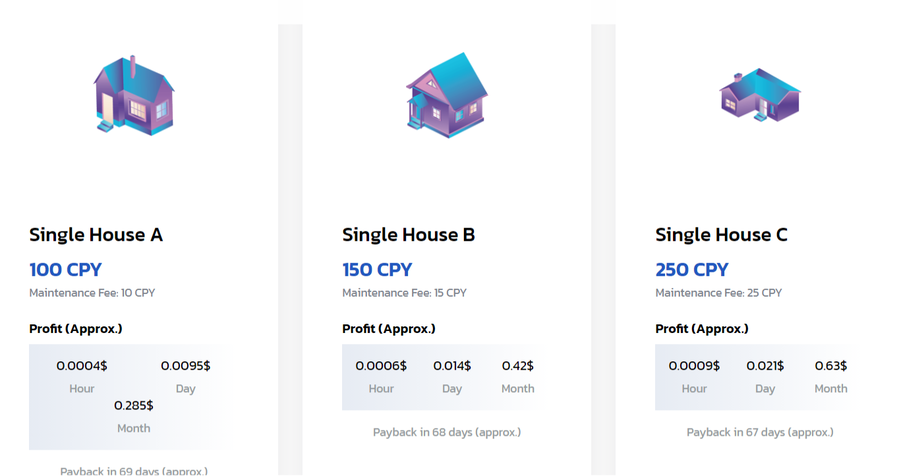Click the 0.014$ Day profit value
The height and width of the screenshot is (476, 899).
tap(452, 366)
